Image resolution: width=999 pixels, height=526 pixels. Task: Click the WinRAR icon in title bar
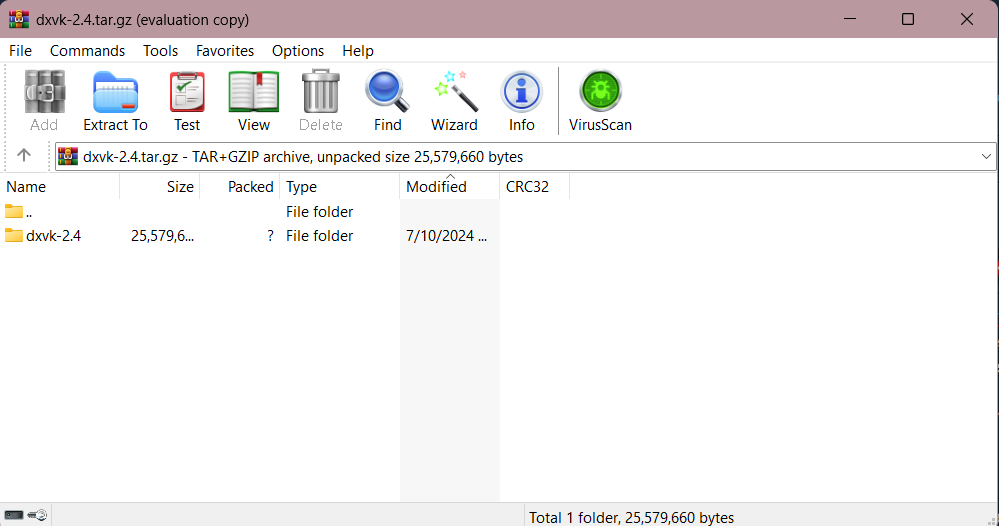coord(18,19)
